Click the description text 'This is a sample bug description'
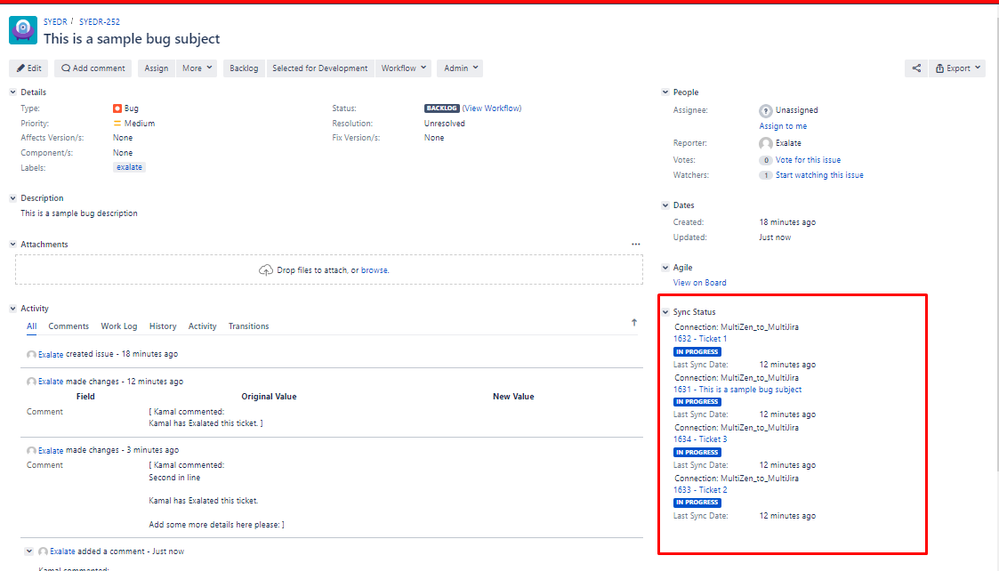Image resolution: width=999 pixels, height=571 pixels. click(x=79, y=213)
